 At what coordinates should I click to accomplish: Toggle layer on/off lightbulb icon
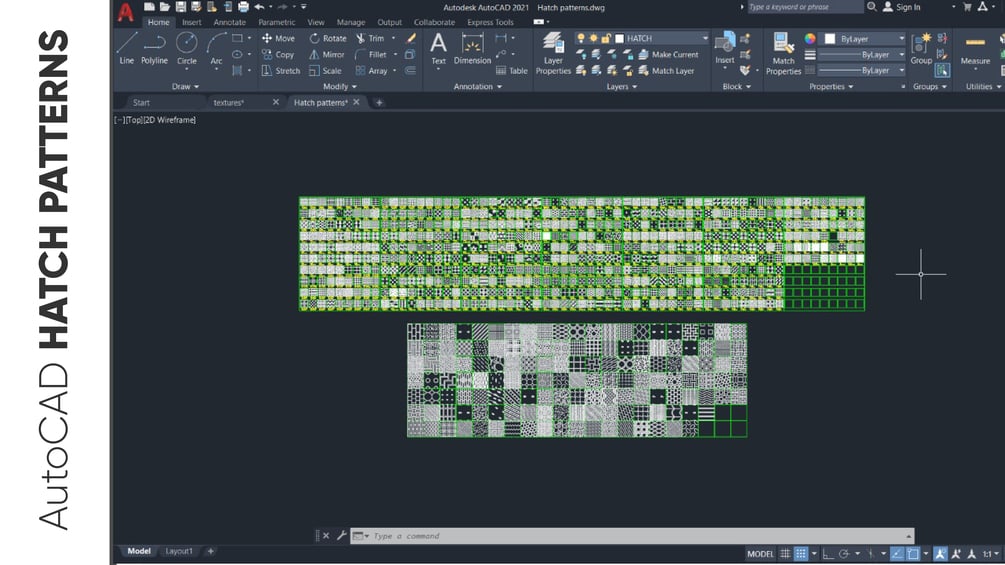[x=581, y=38]
